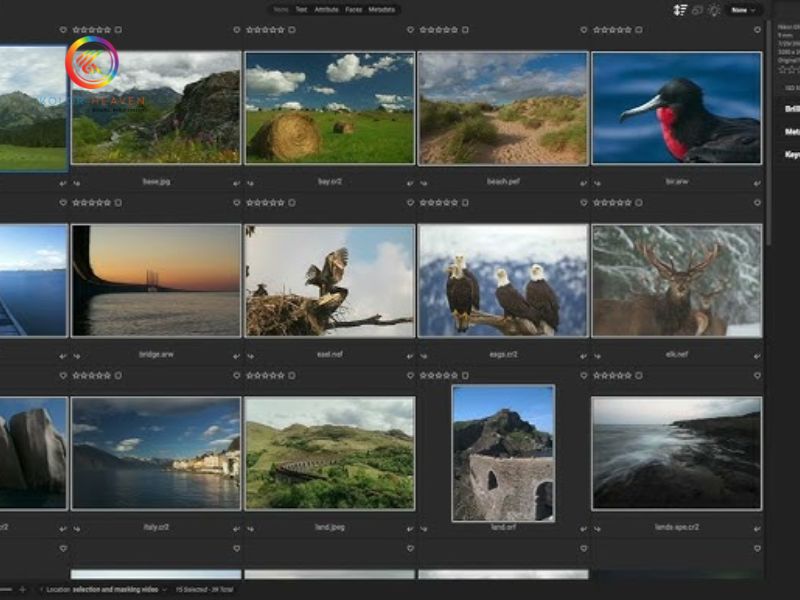
Task: Open the None preset dropdown at top right
Action: pos(743,10)
